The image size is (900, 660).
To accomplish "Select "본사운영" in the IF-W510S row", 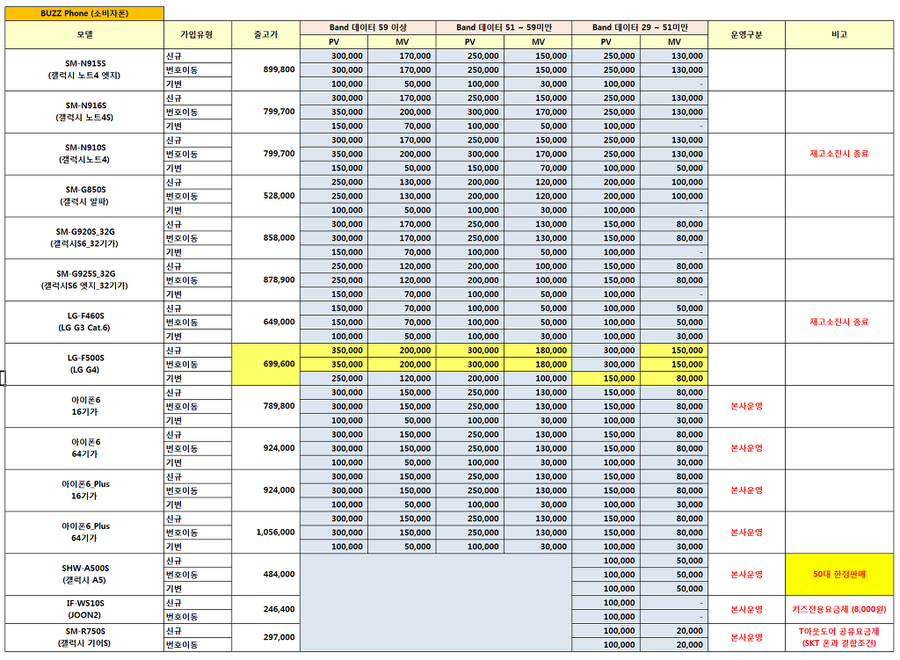I will coord(747,609).
